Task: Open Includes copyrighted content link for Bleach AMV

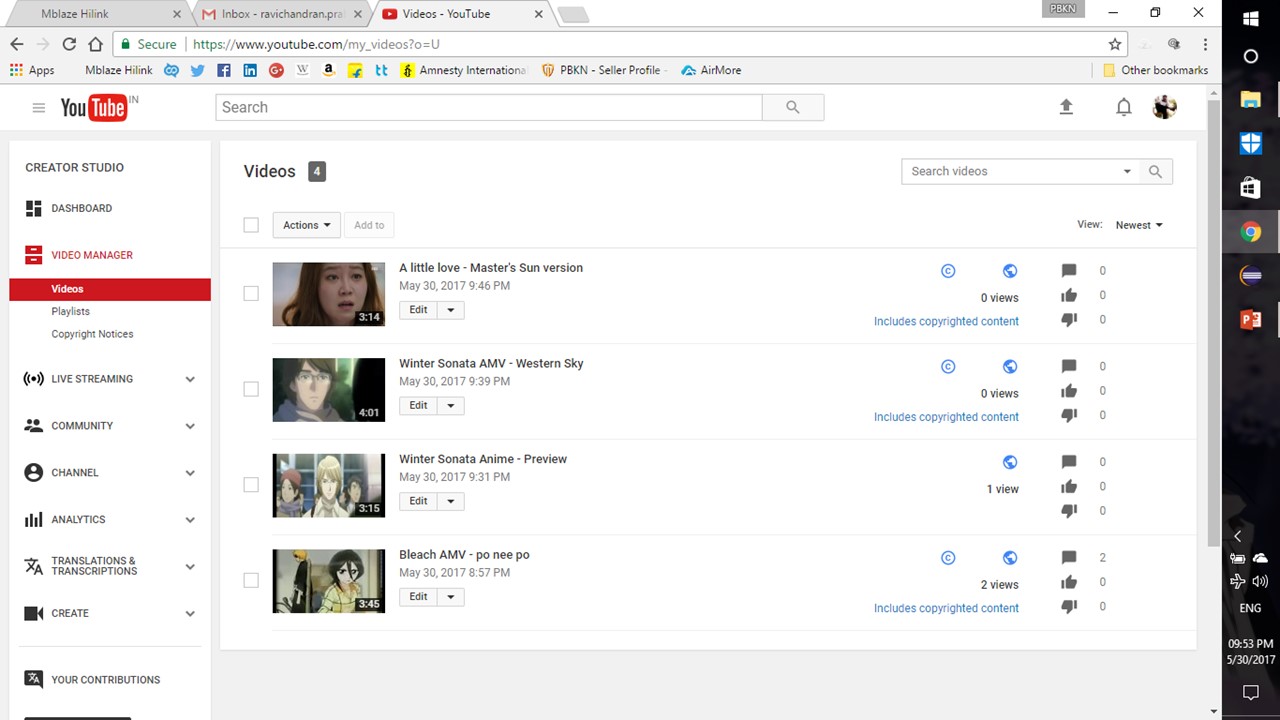Action: coord(946,608)
